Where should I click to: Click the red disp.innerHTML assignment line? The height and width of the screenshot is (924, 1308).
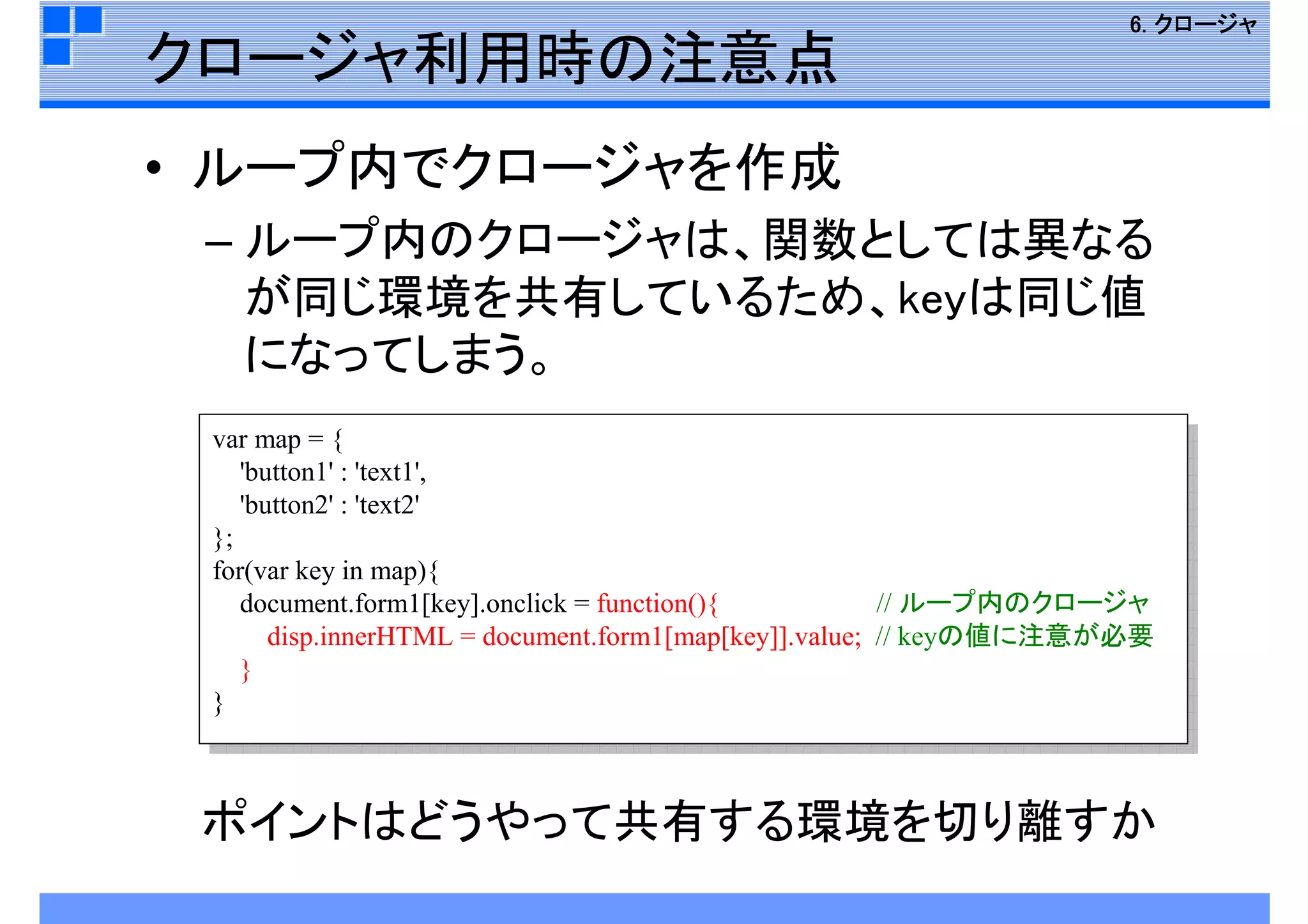point(564,637)
